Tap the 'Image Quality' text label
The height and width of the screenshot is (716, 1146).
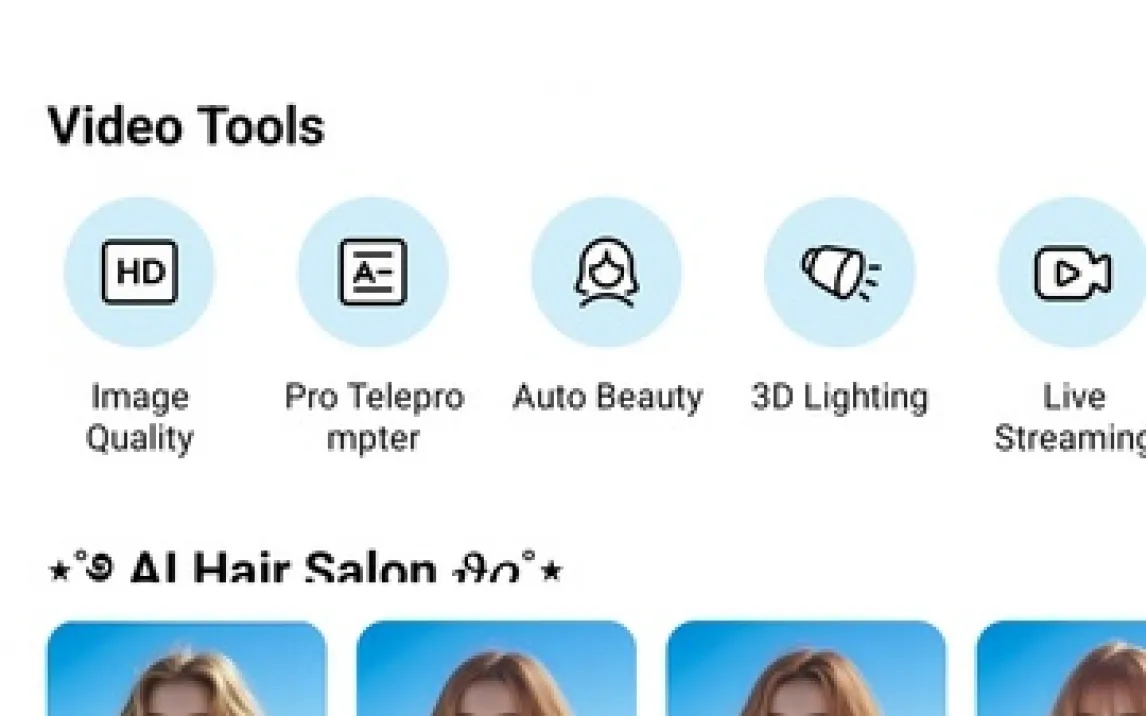click(140, 418)
